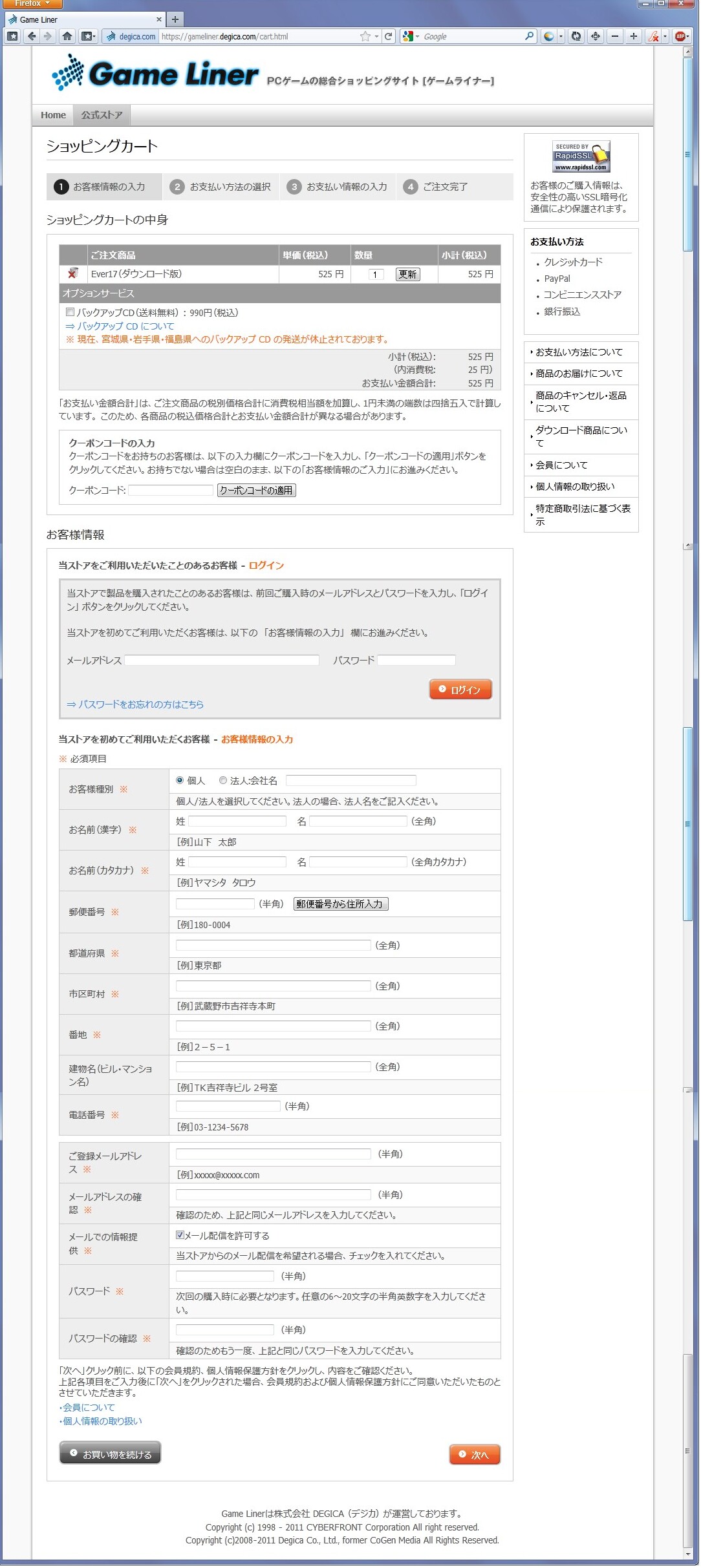Viewport: 701px width, 1568px height.
Task: Click the RapidSSL security seal
Action: click(581, 156)
